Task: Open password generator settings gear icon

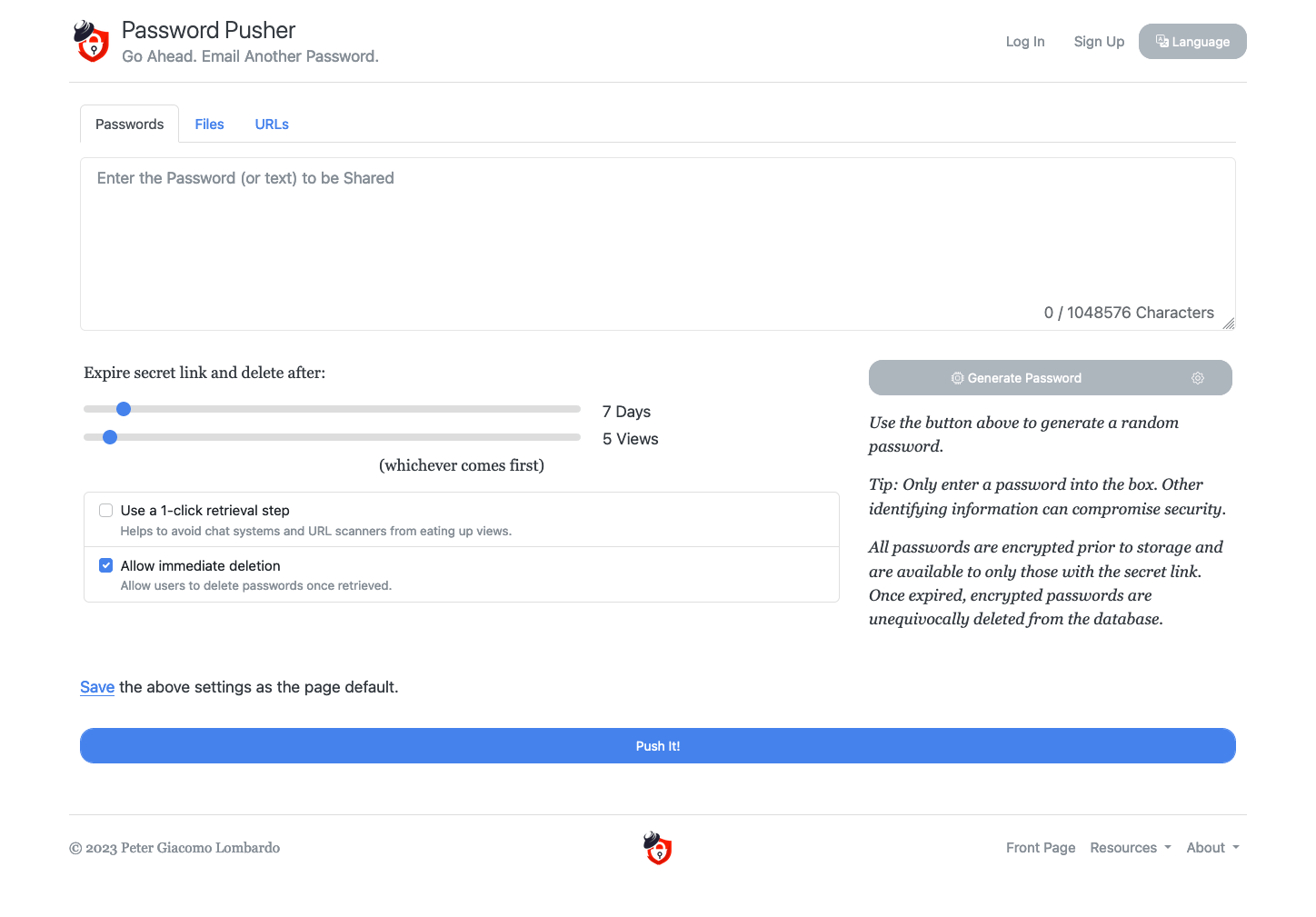Action: [x=1198, y=378]
